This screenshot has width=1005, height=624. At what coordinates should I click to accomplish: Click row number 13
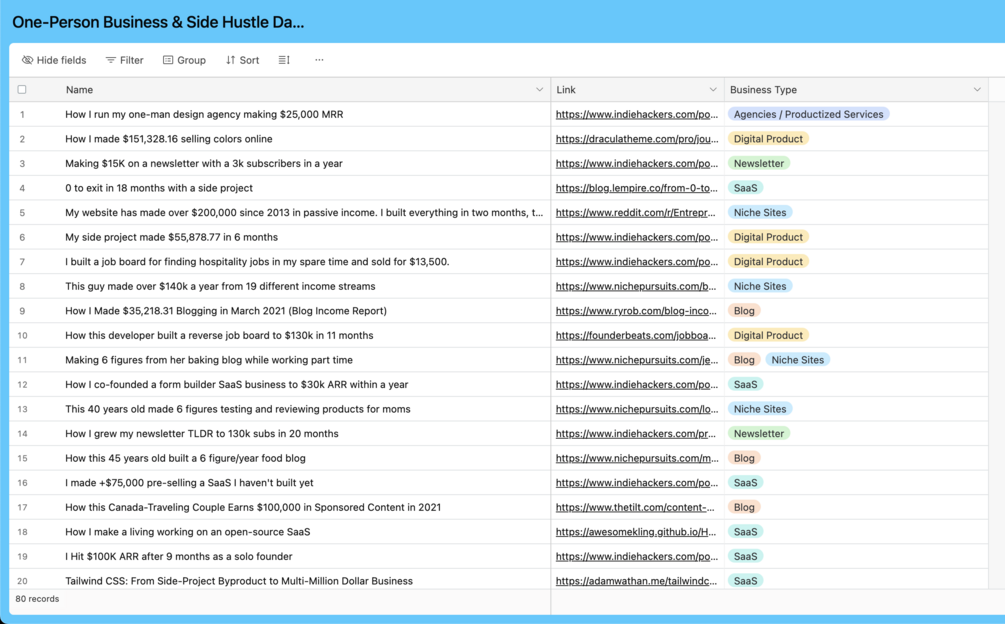22,409
